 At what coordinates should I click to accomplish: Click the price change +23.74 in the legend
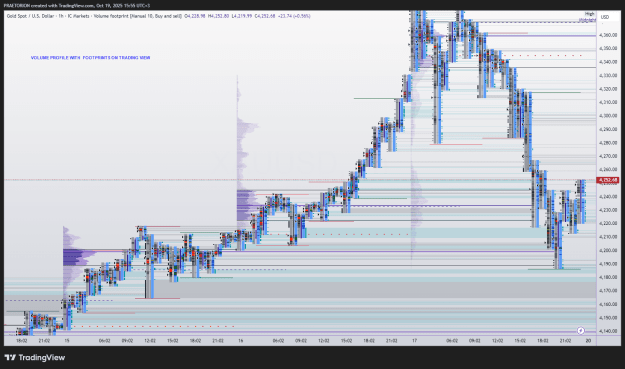coord(285,16)
